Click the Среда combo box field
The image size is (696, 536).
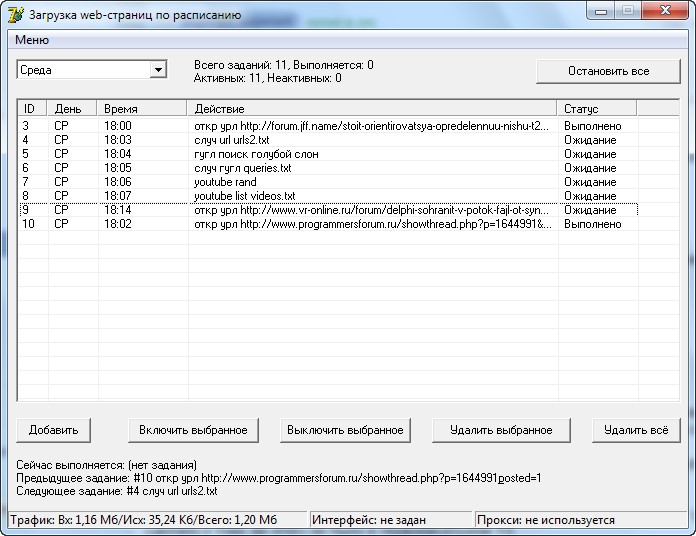tap(92, 70)
